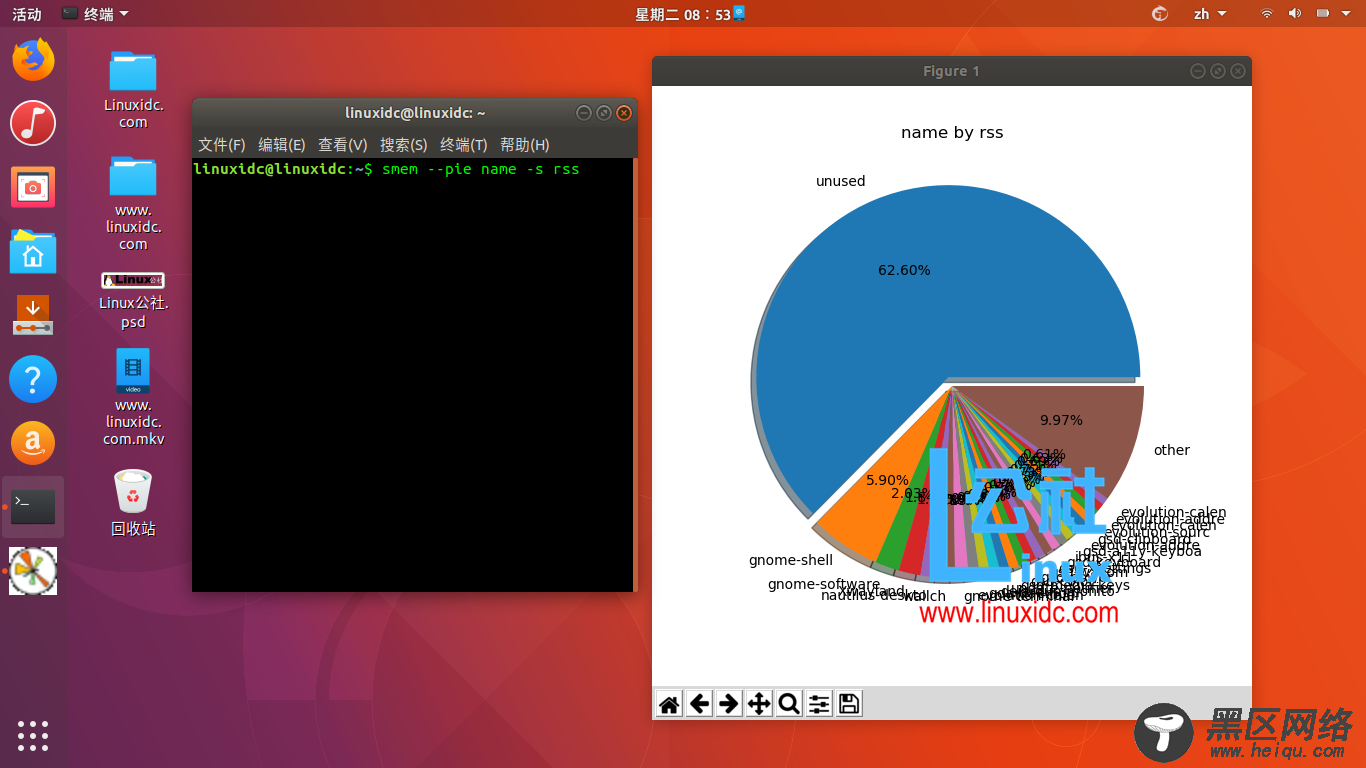Screen dimensions: 1366x768
Task: Open the 终端(T) menu in terminal
Action: coord(464,145)
